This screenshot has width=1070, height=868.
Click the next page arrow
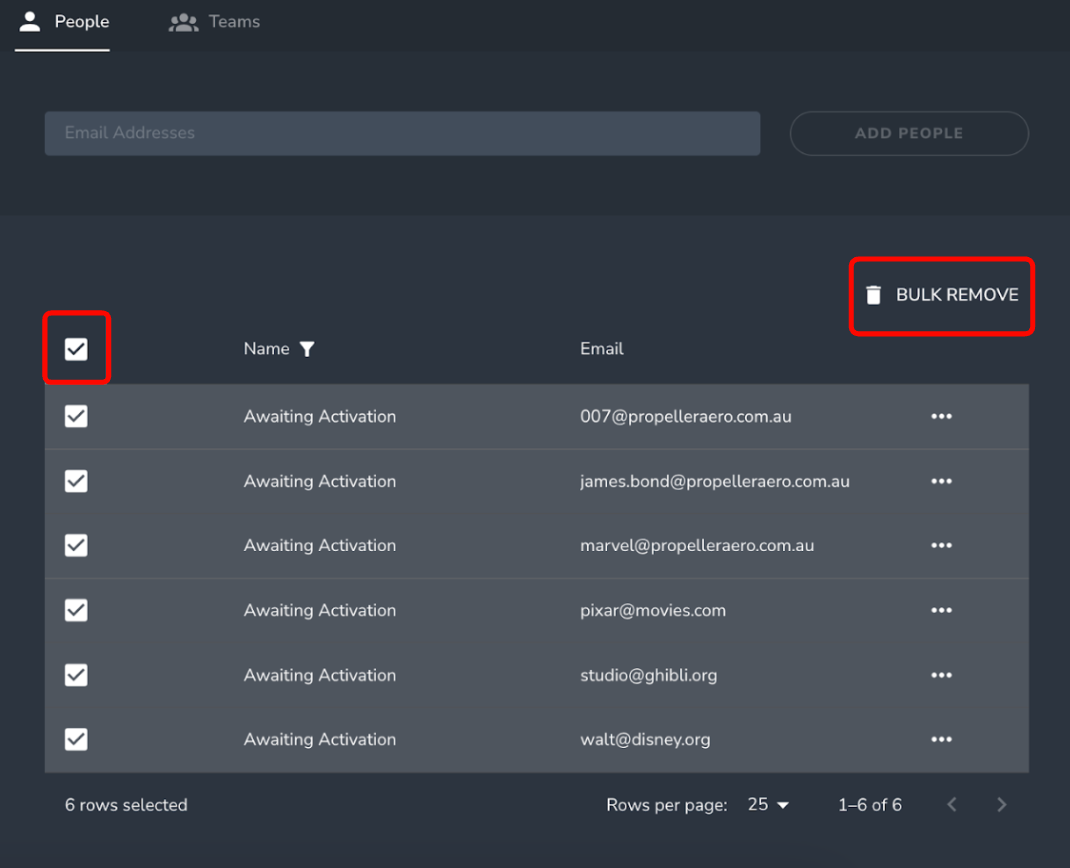point(1001,804)
